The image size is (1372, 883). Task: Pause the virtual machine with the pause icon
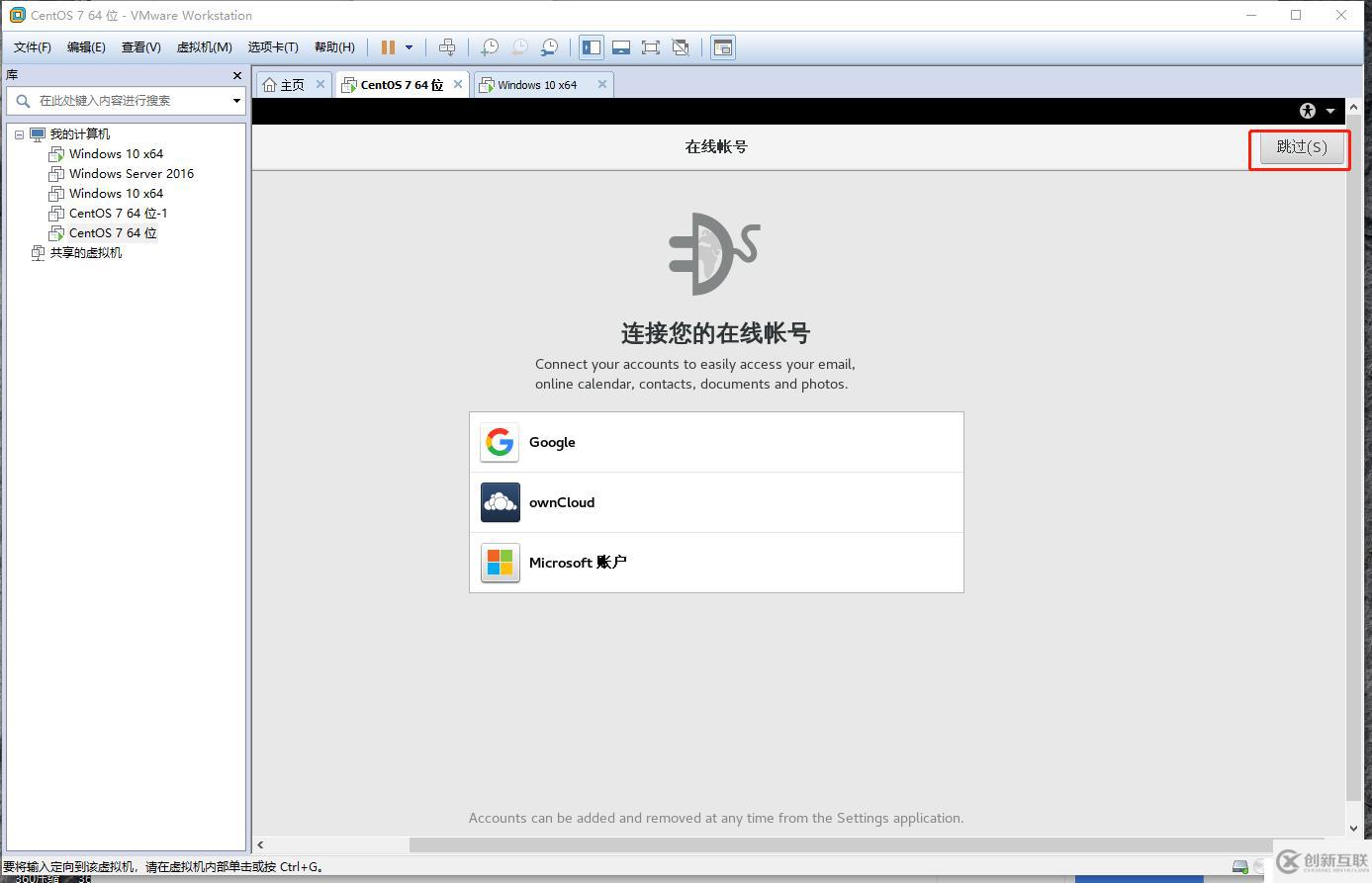[x=388, y=47]
